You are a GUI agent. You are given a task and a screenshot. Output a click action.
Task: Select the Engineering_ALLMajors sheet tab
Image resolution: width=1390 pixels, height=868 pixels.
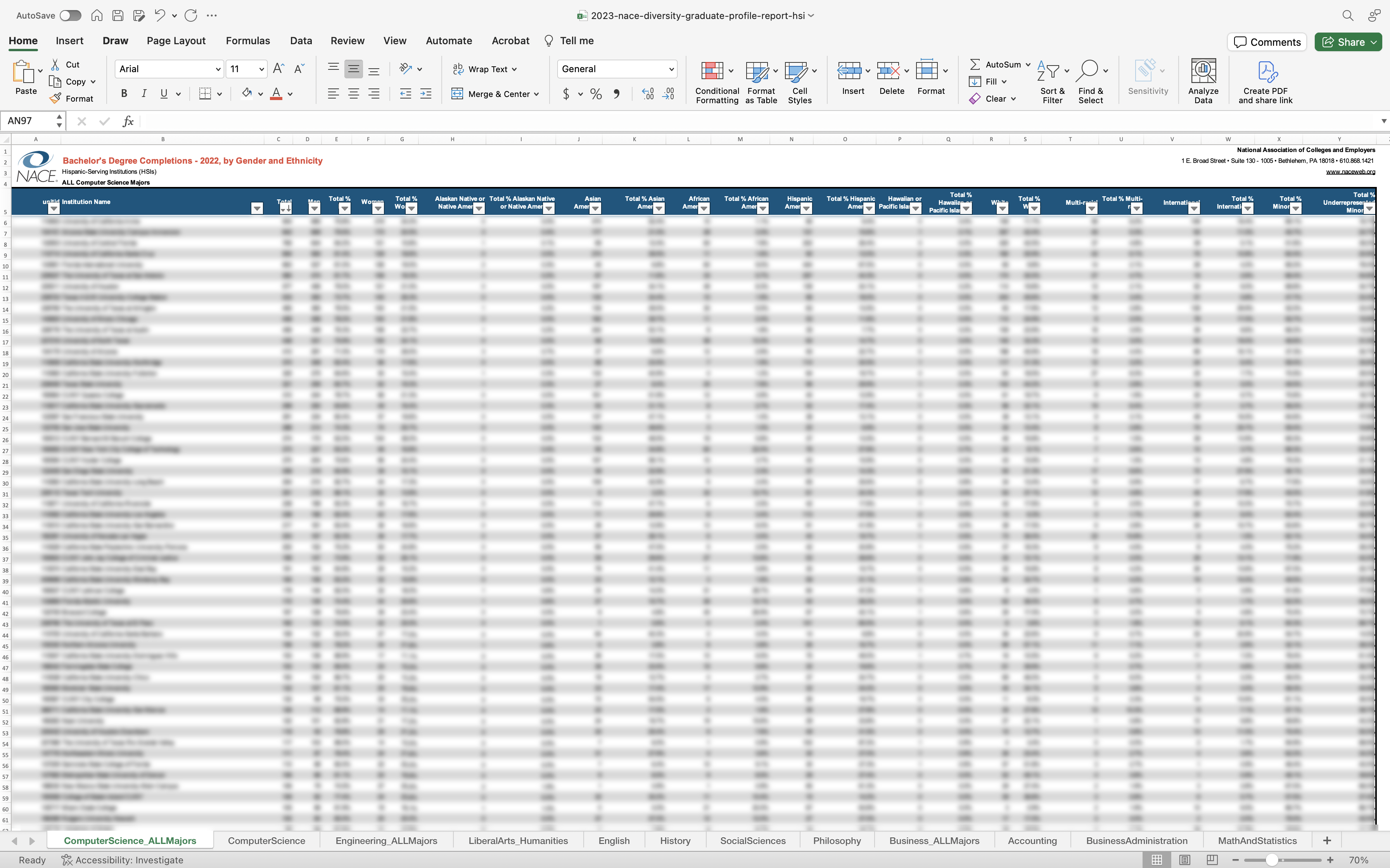(x=386, y=840)
